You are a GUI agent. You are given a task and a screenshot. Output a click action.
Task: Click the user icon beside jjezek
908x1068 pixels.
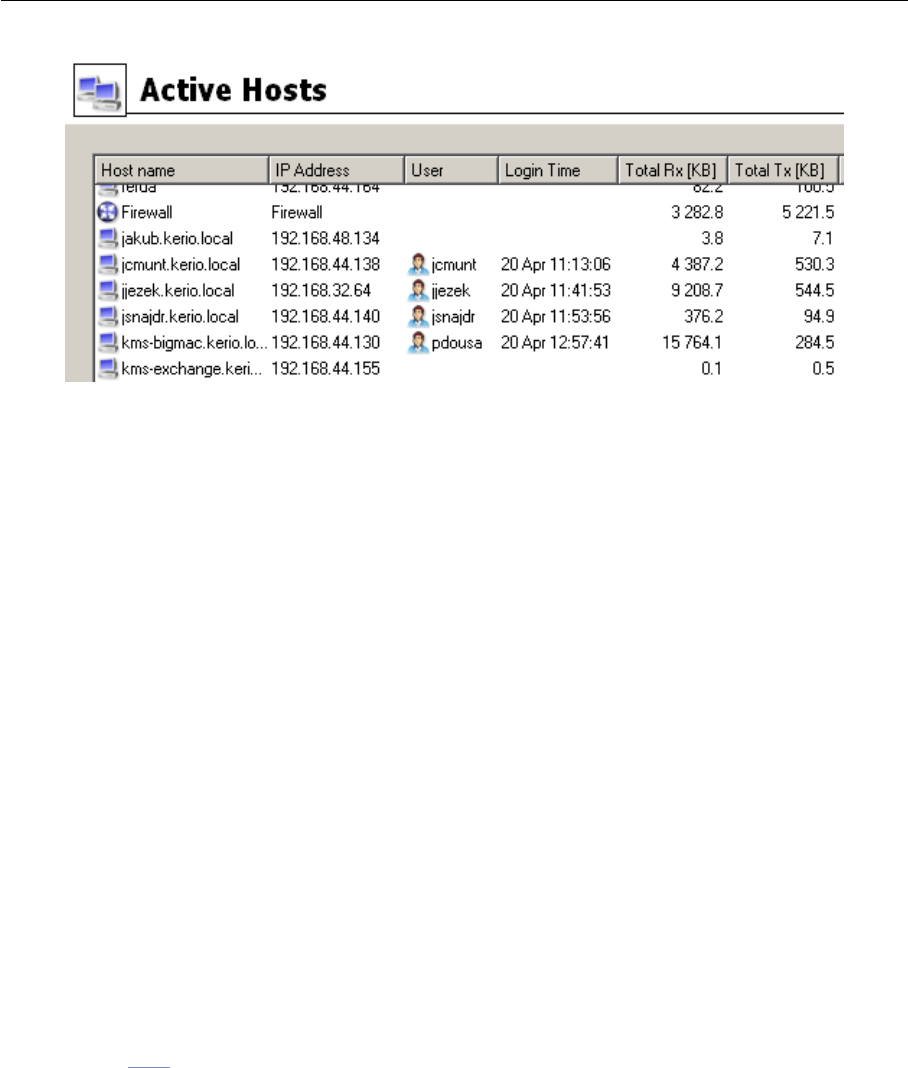tap(418, 291)
